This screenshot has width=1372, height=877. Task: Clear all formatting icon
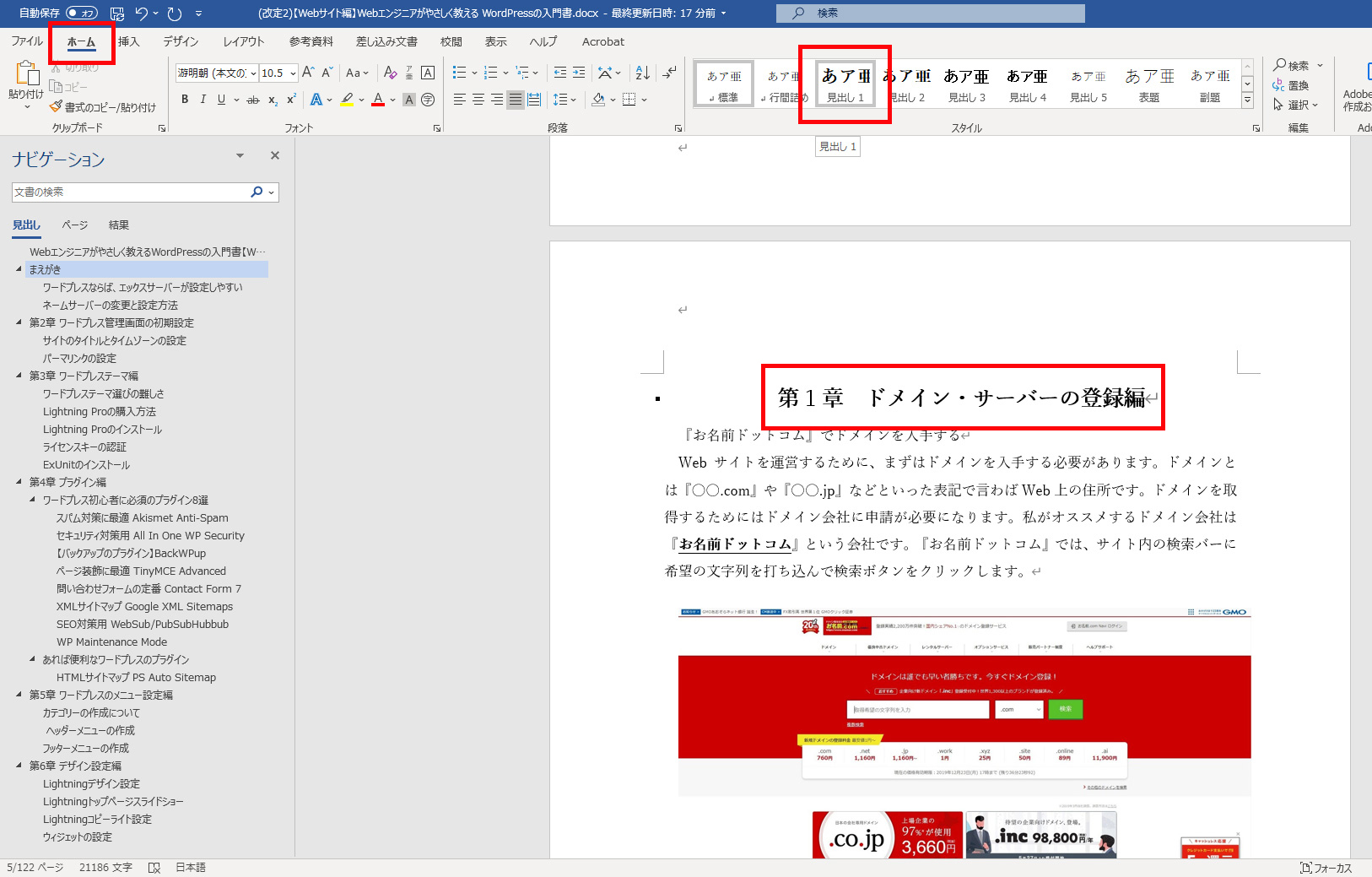point(390,73)
